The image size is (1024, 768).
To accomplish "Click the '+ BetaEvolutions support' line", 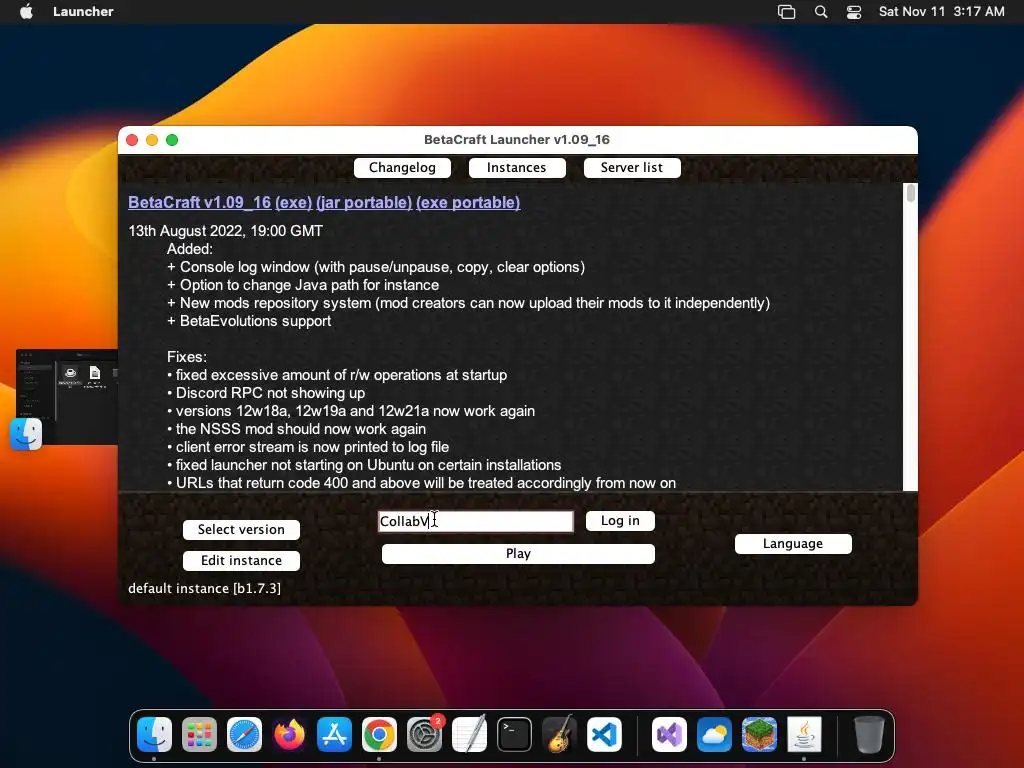I will (249, 321).
